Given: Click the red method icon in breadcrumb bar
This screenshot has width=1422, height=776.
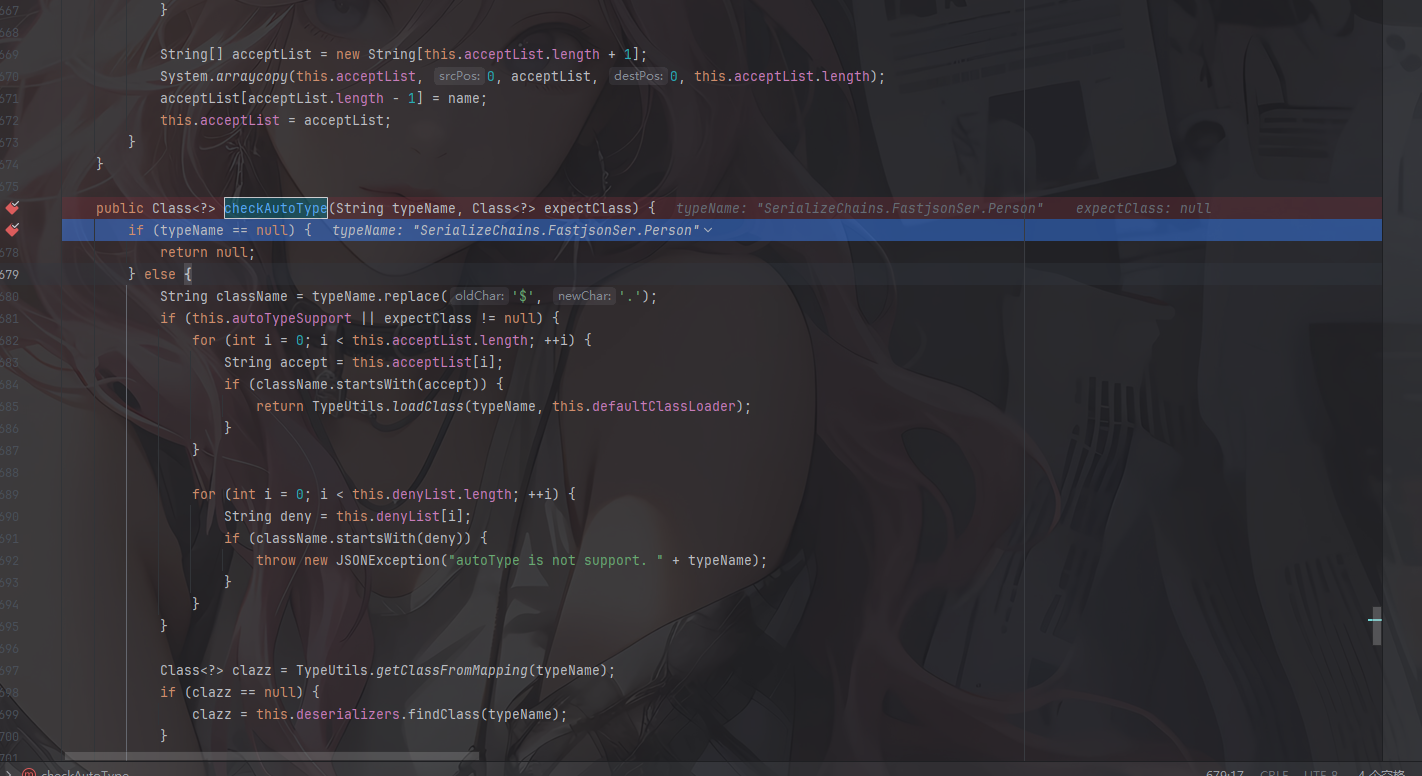Looking at the screenshot, I should 29,773.
